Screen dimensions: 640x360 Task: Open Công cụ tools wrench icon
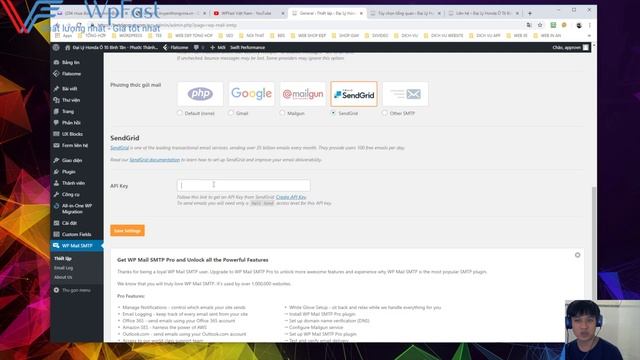(x=56, y=194)
